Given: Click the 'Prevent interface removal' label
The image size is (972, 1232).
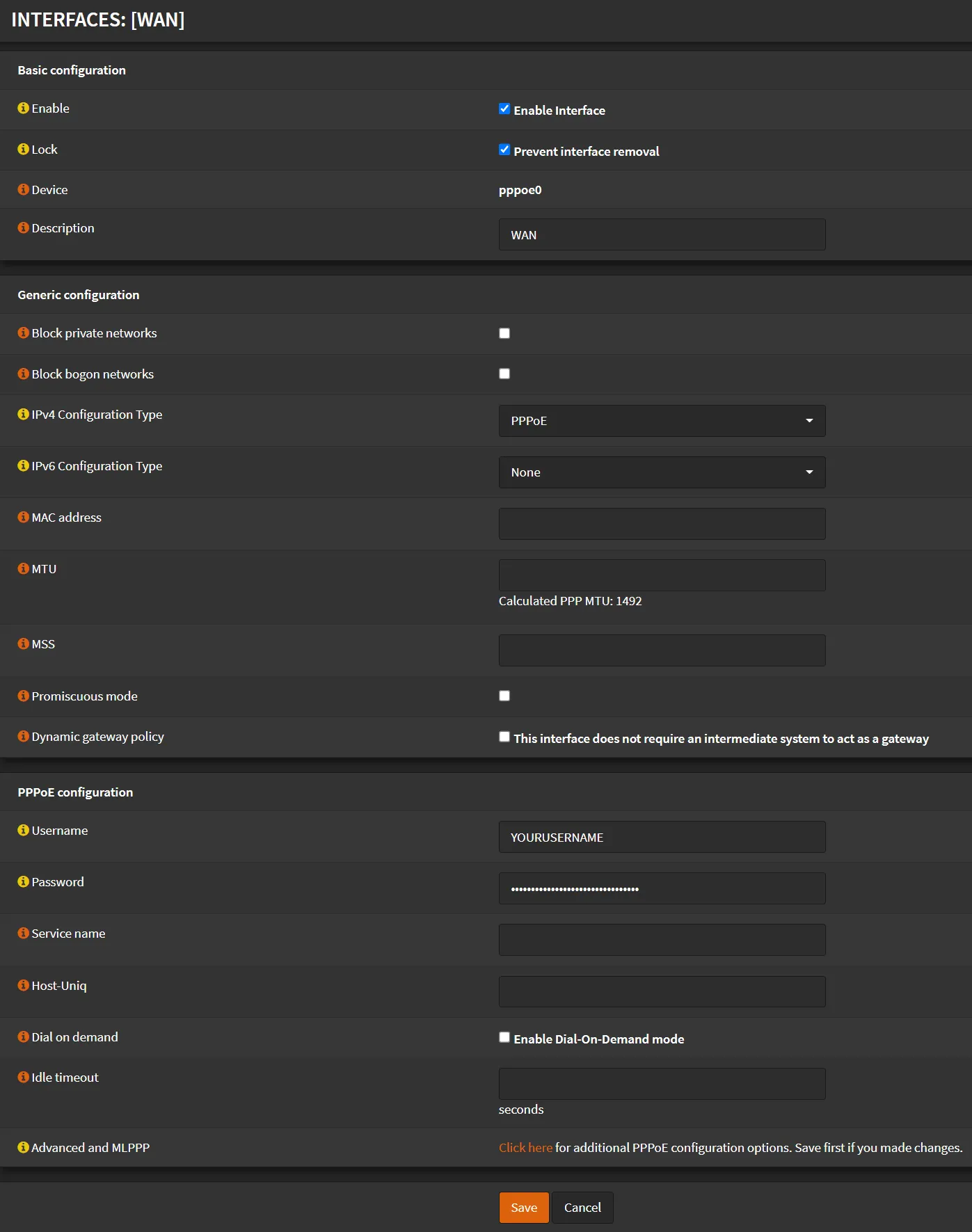Looking at the screenshot, I should click(587, 152).
